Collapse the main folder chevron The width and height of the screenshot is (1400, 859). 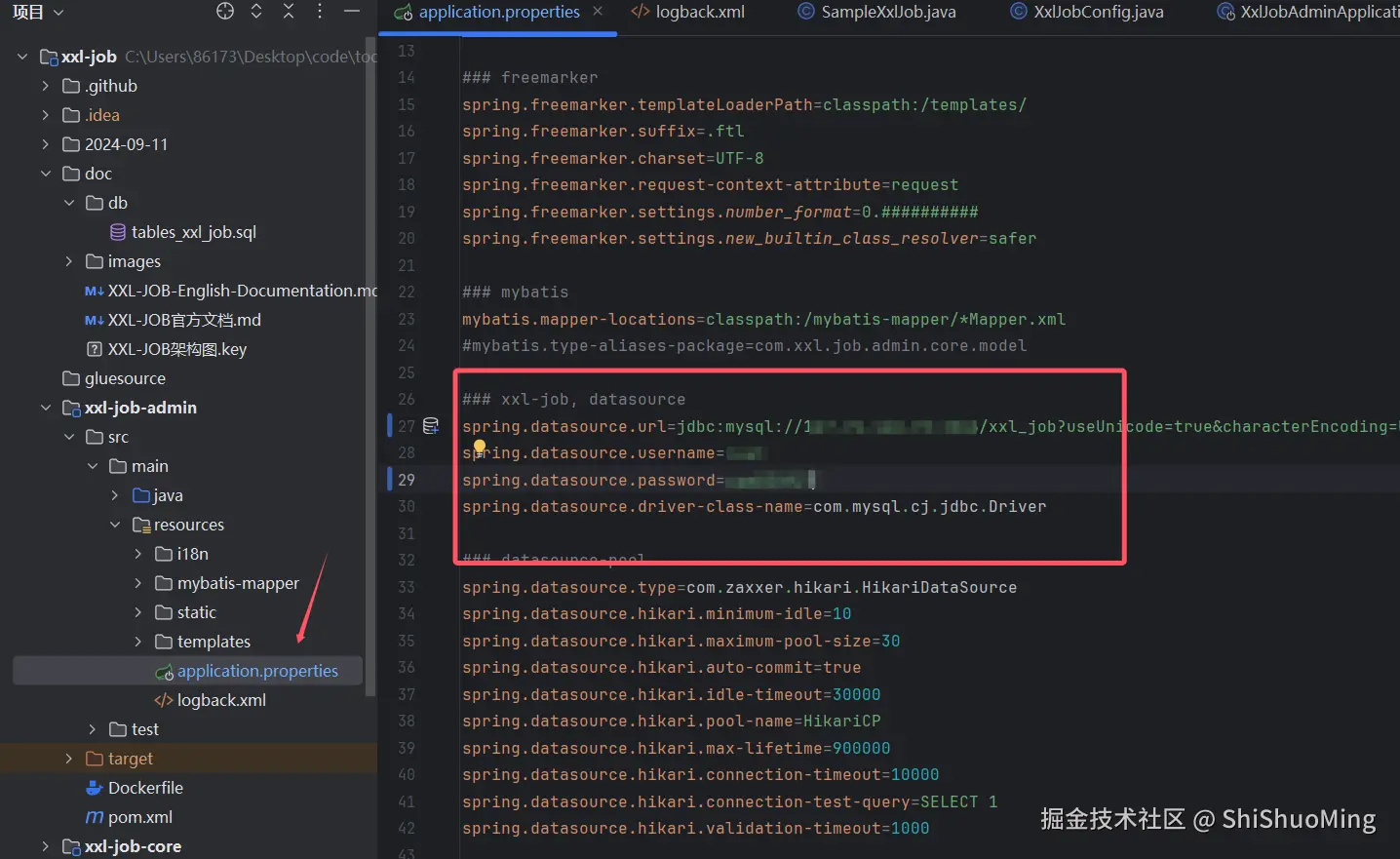pos(93,466)
